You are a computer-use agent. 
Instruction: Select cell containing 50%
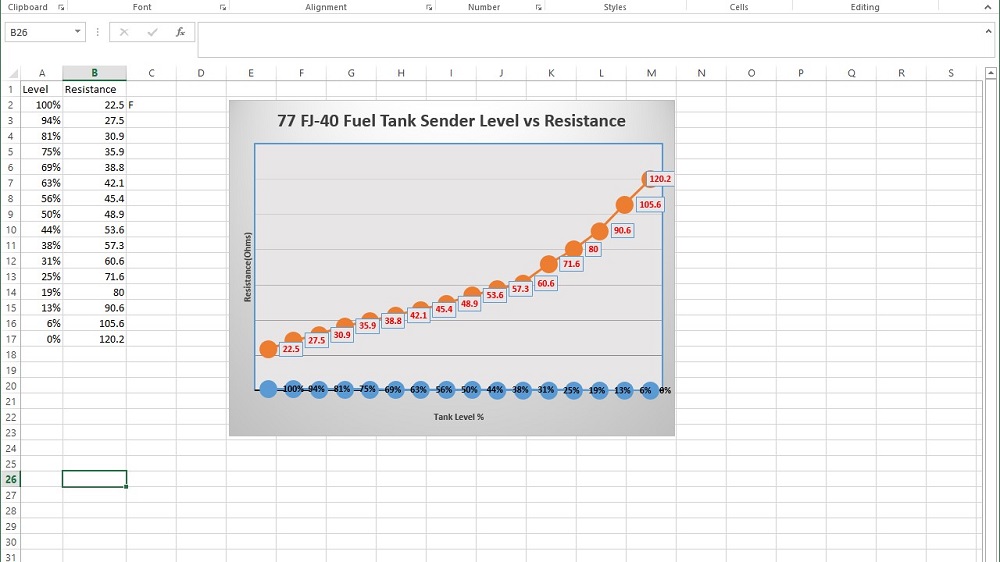[41, 214]
